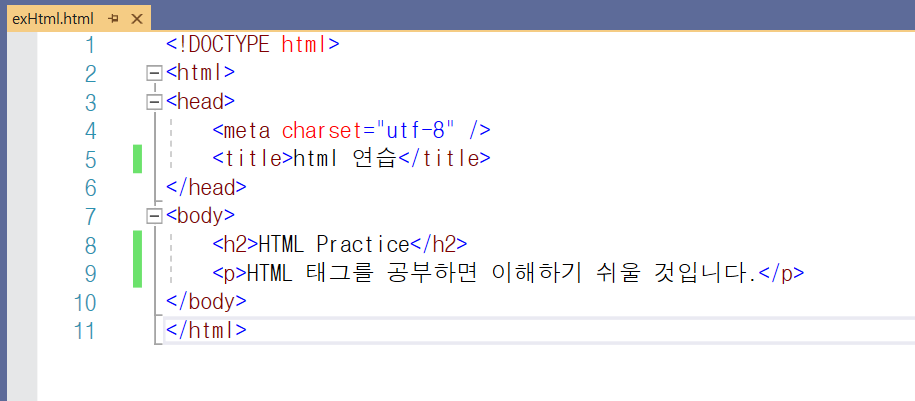The width and height of the screenshot is (915, 401).
Task: Click the closing </body> tag
Action: pos(206,302)
